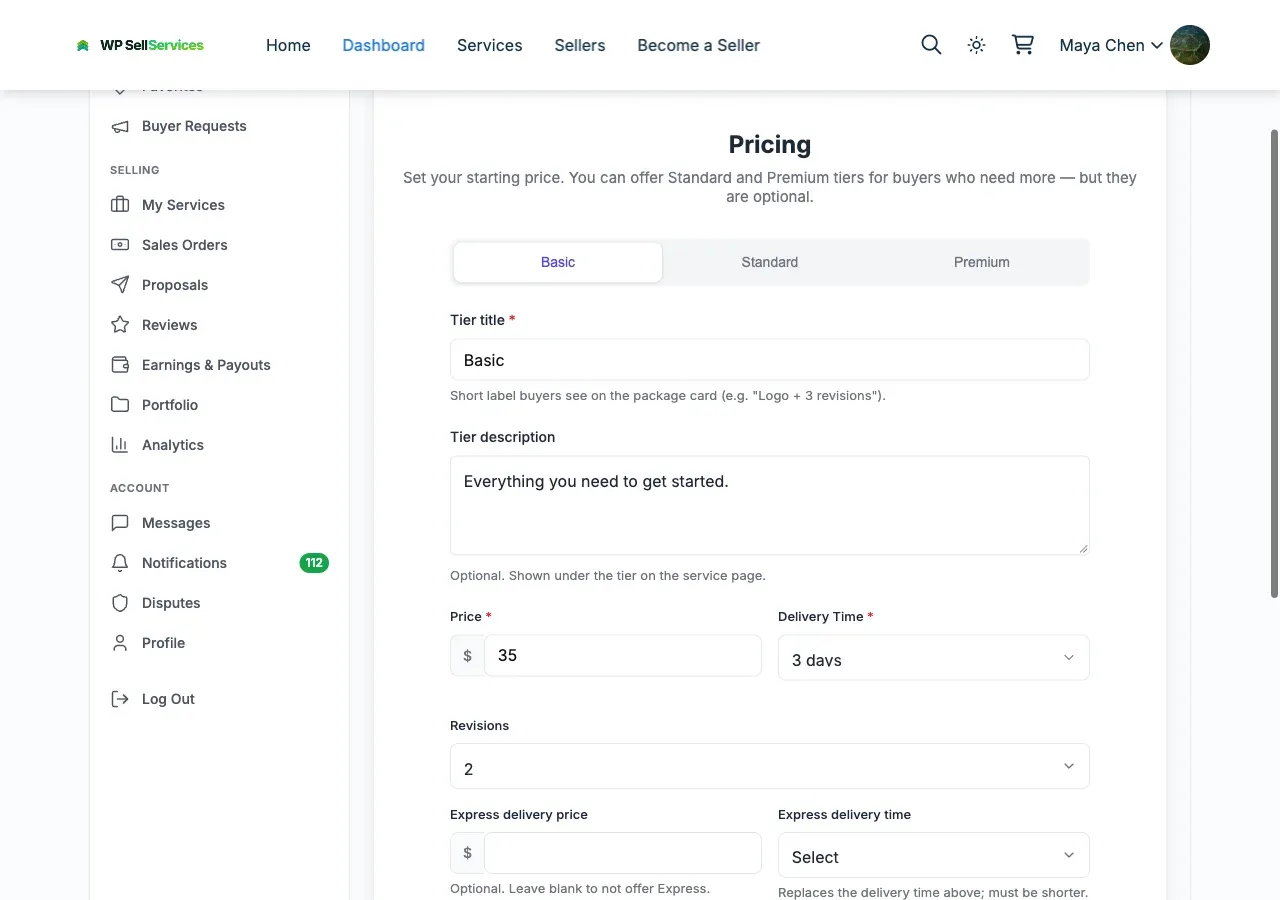
Task: Click the Profile person icon
Action: tap(120, 643)
